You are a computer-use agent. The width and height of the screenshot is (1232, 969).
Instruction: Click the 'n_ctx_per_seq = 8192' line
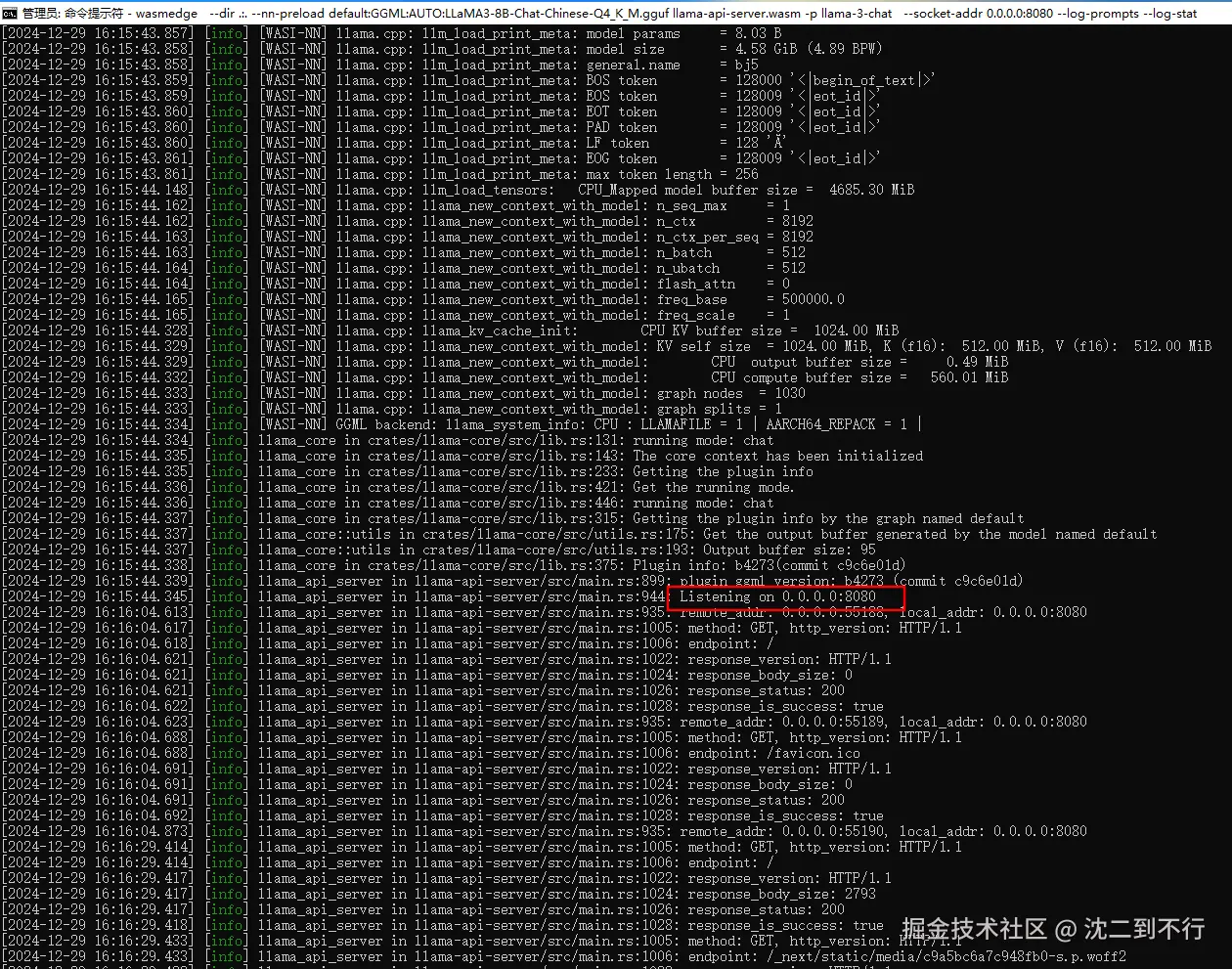[x=408, y=237]
